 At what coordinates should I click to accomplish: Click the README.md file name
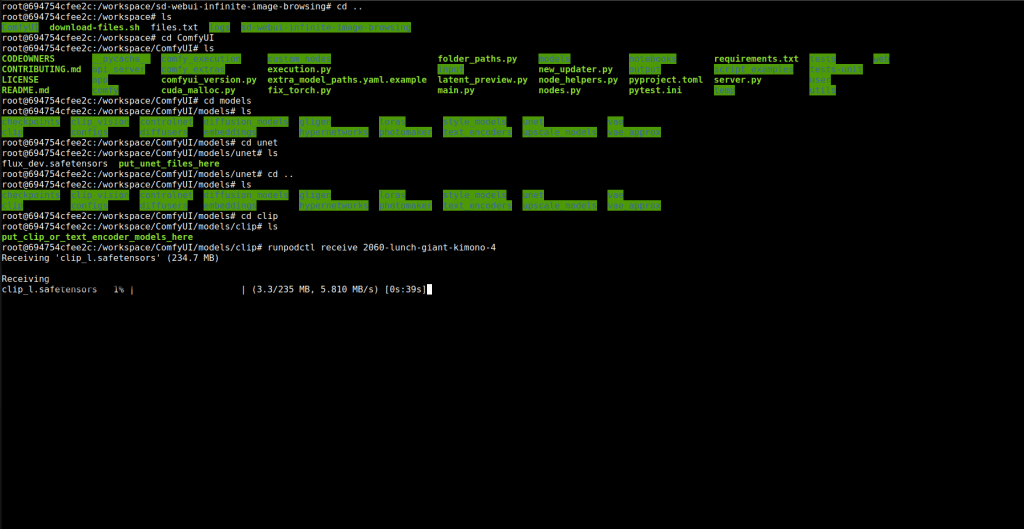click(x=25, y=90)
